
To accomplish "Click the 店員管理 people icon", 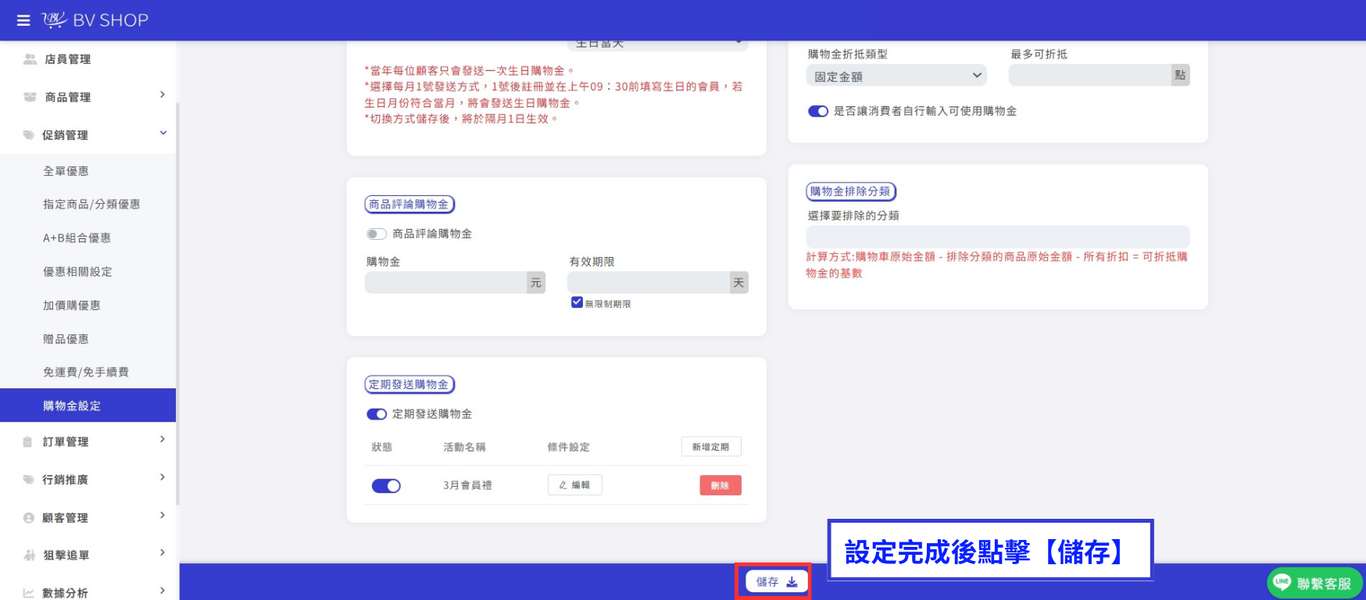I will pos(29,60).
